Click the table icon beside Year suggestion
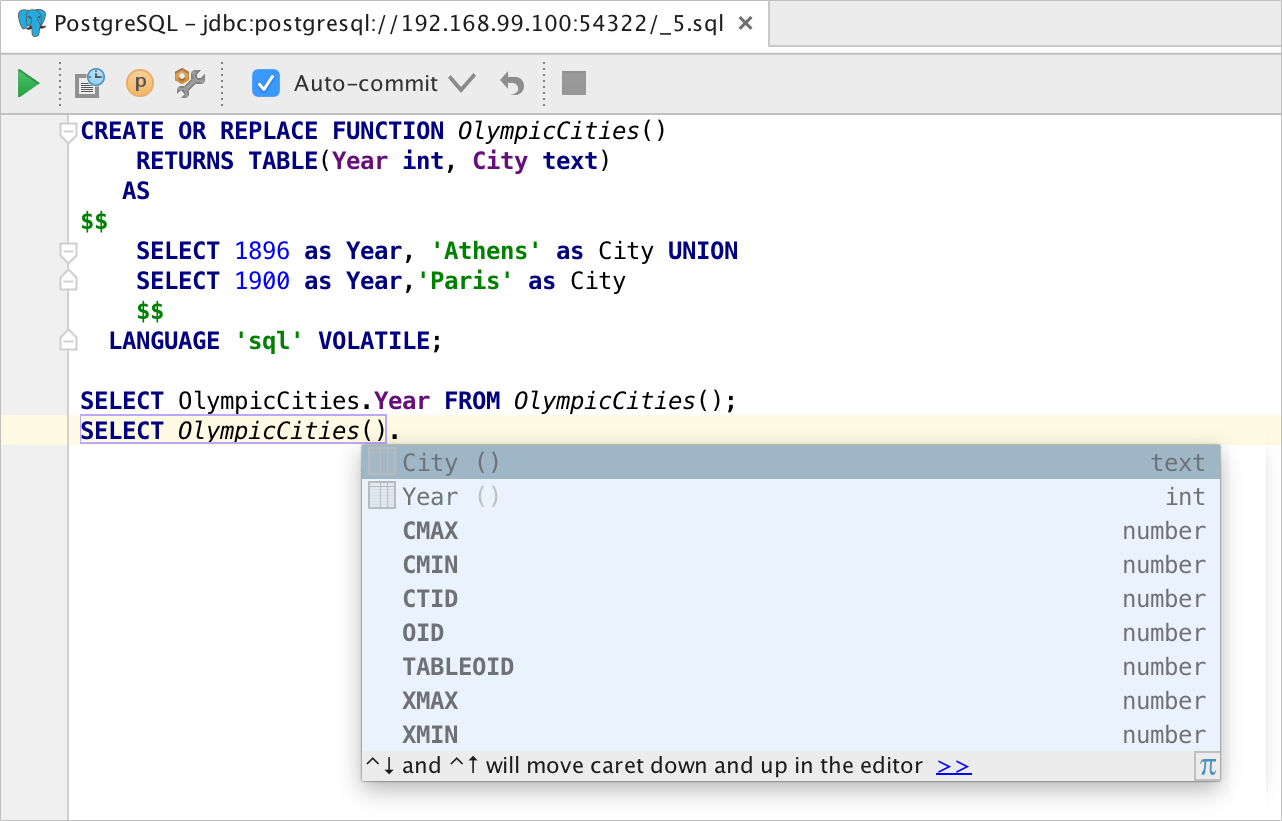 [x=382, y=495]
